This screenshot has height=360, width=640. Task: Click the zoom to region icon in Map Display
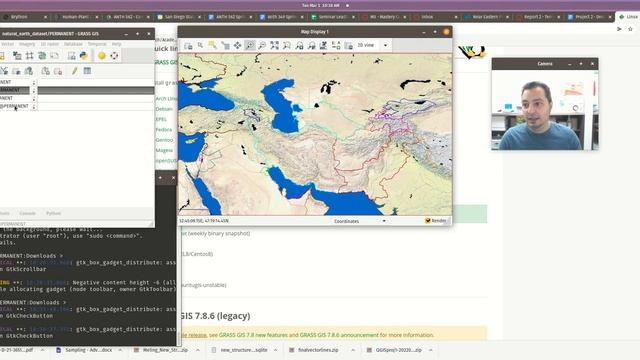(287, 46)
